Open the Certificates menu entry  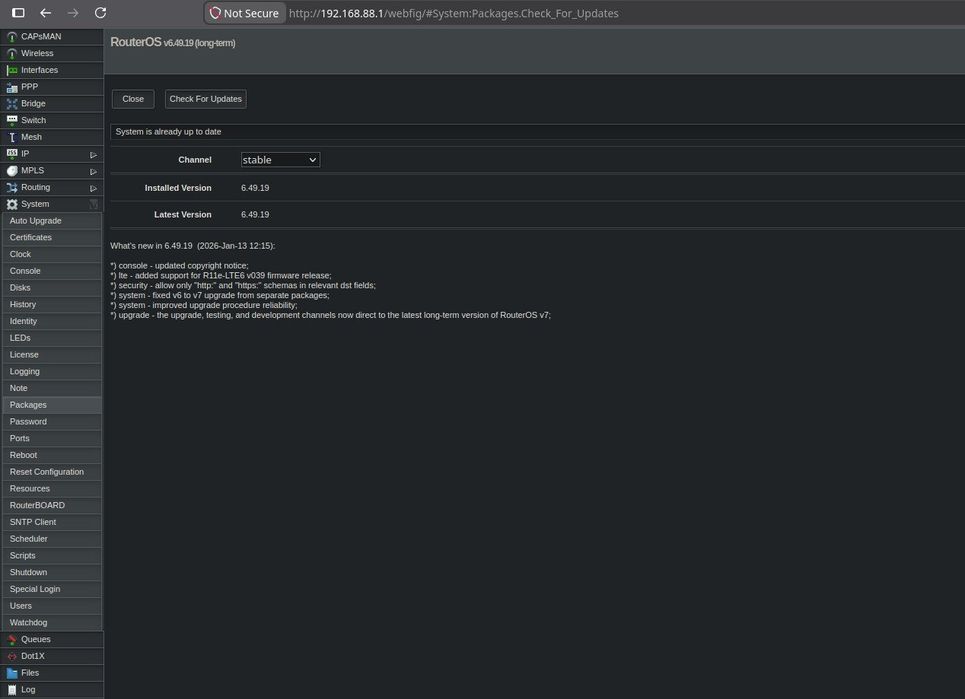click(x=52, y=238)
